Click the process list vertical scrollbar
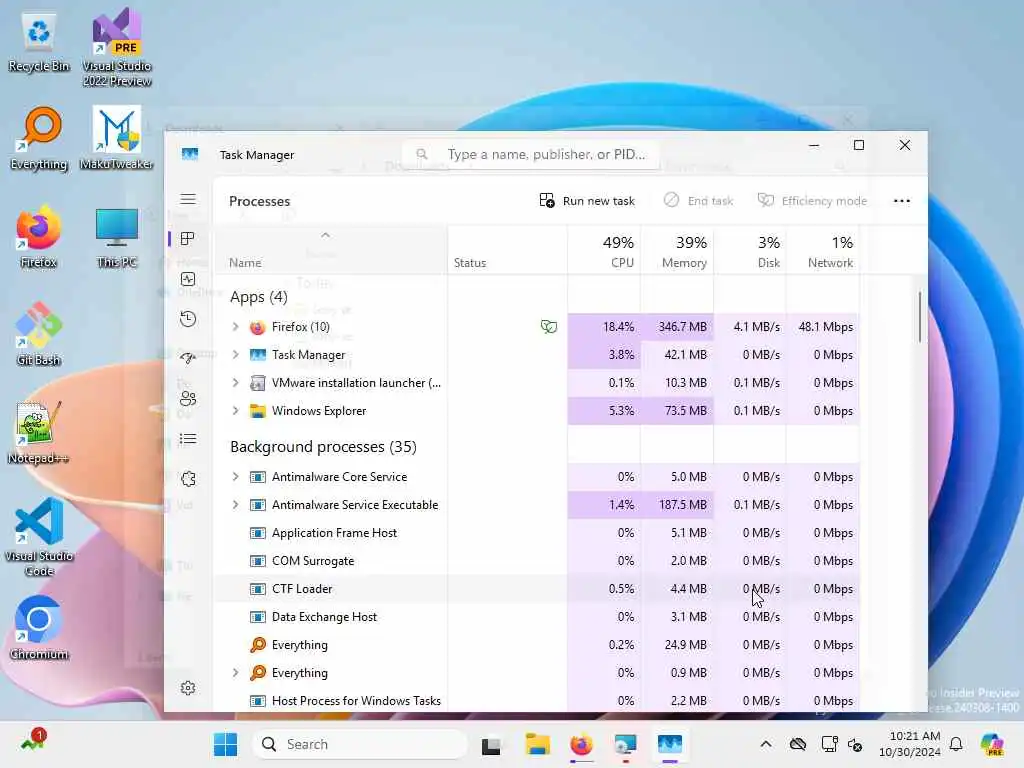 (x=920, y=317)
